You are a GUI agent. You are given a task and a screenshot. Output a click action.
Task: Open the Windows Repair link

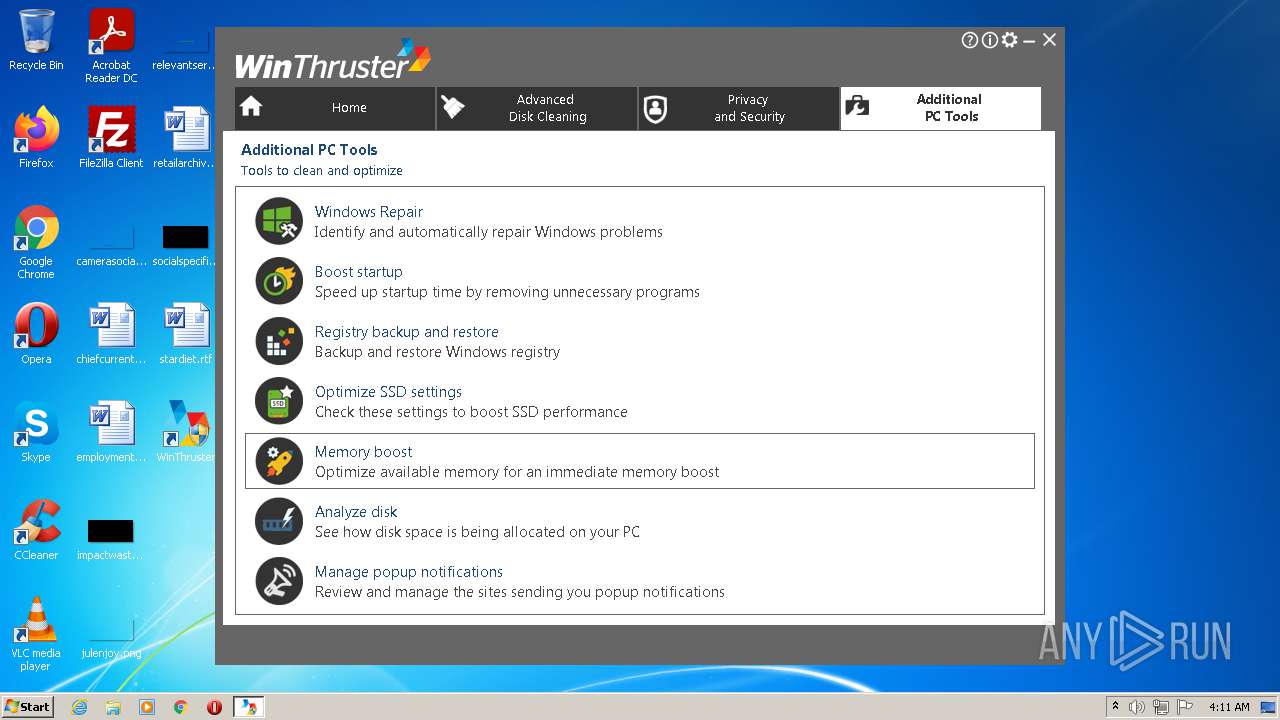tap(368, 212)
